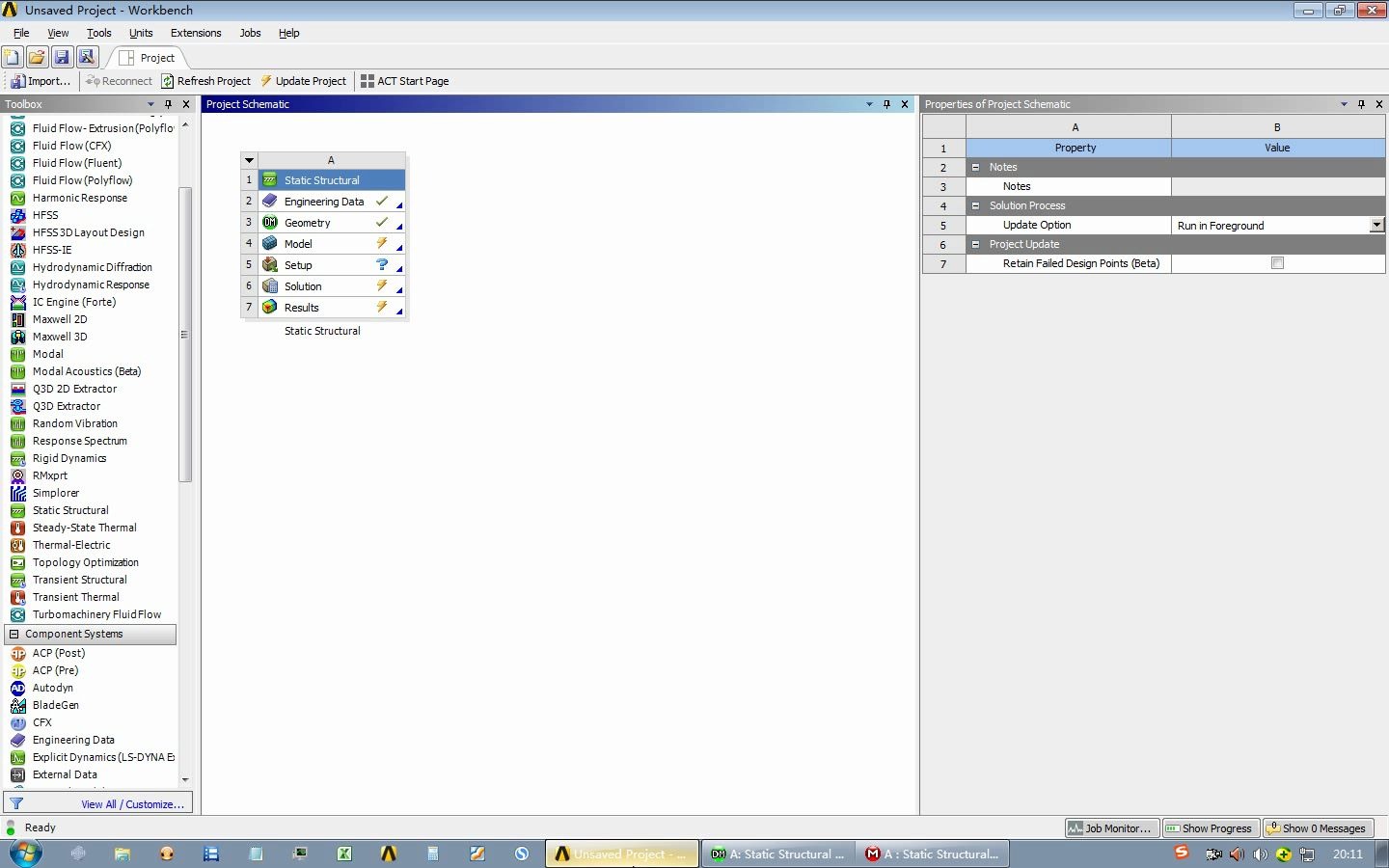Collapse the Project Update group
This screenshot has height=868, width=1389.
tap(975, 244)
